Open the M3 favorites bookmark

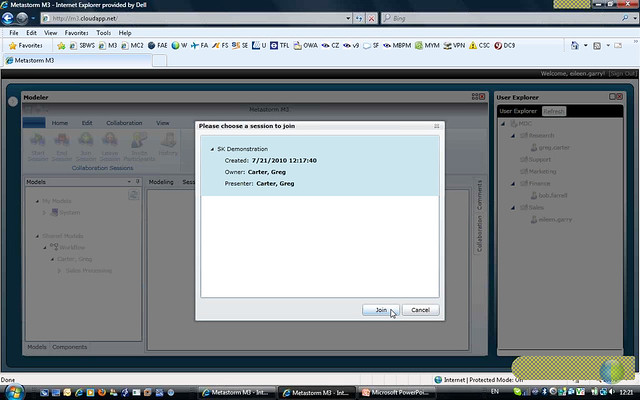click(x=108, y=45)
